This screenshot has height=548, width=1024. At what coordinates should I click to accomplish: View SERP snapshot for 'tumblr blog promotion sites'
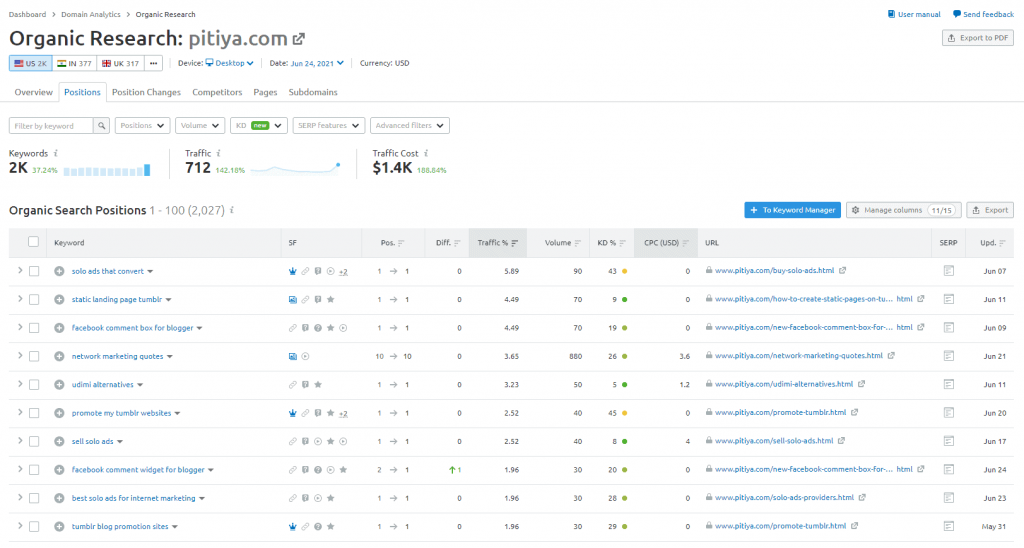(x=949, y=526)
